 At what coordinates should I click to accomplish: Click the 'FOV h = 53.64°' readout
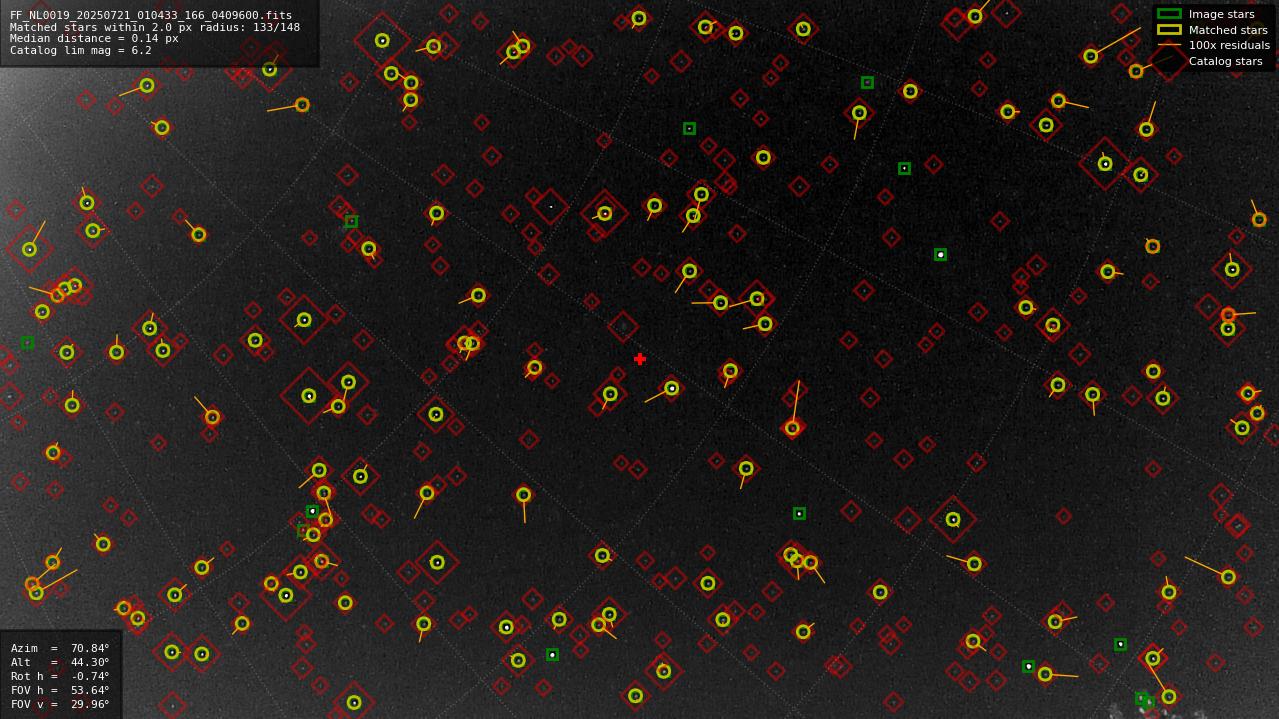pos(60,690)
